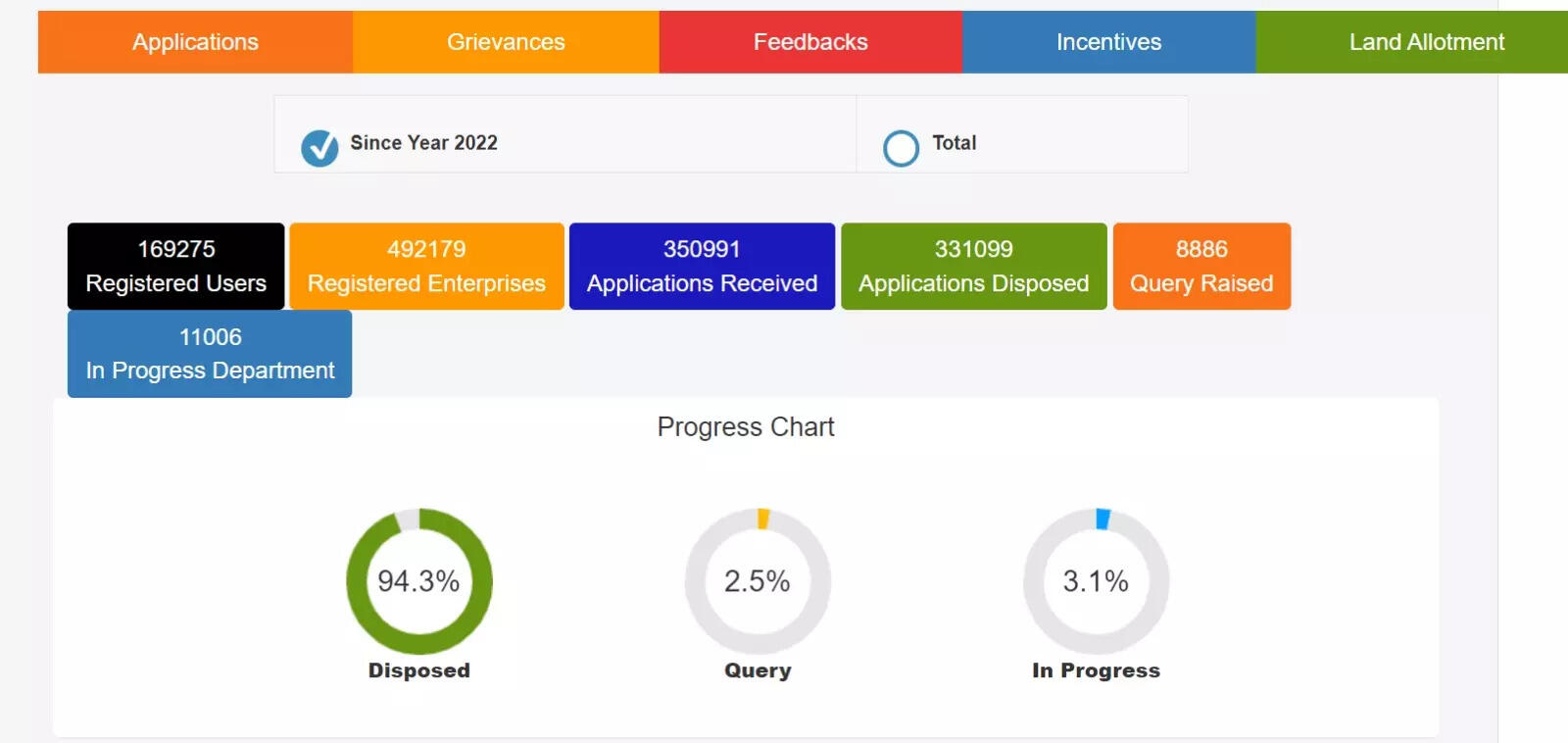Click the Registered Users black tile
This screenshot has width=1568, height=743.
pyautogui.click(x=176, y=267)
